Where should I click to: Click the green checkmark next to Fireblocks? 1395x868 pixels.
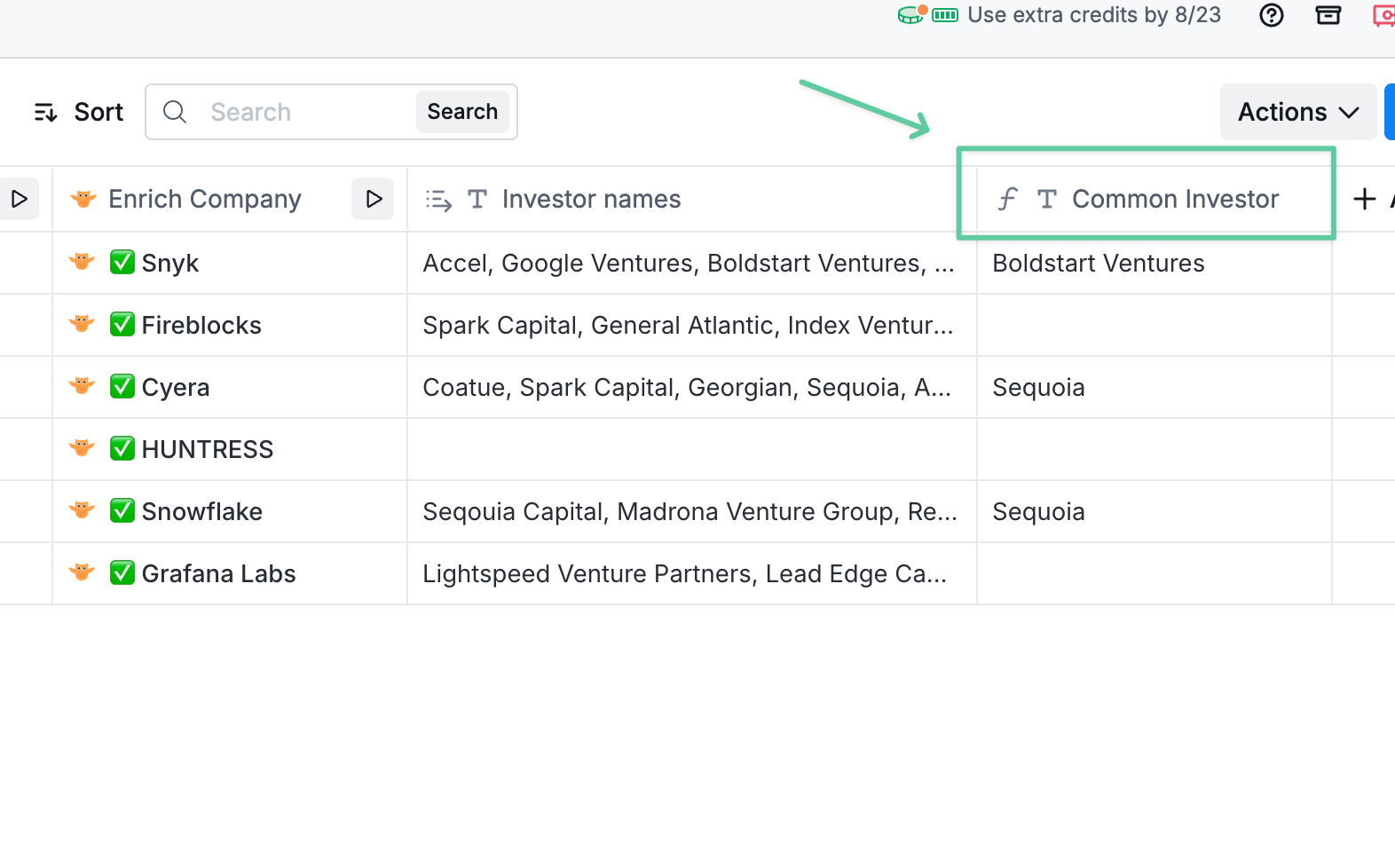coord(122,324)
